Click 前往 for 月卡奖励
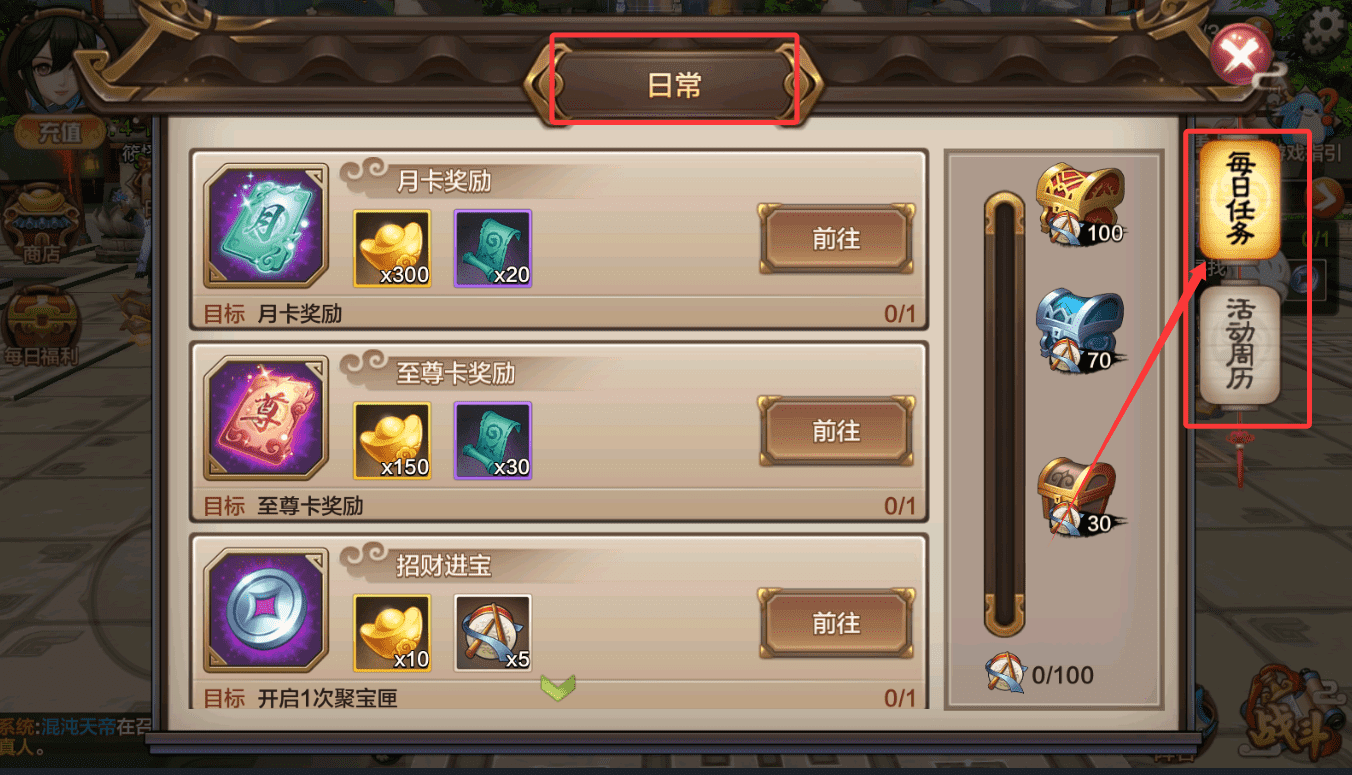 tap(836, 239)
